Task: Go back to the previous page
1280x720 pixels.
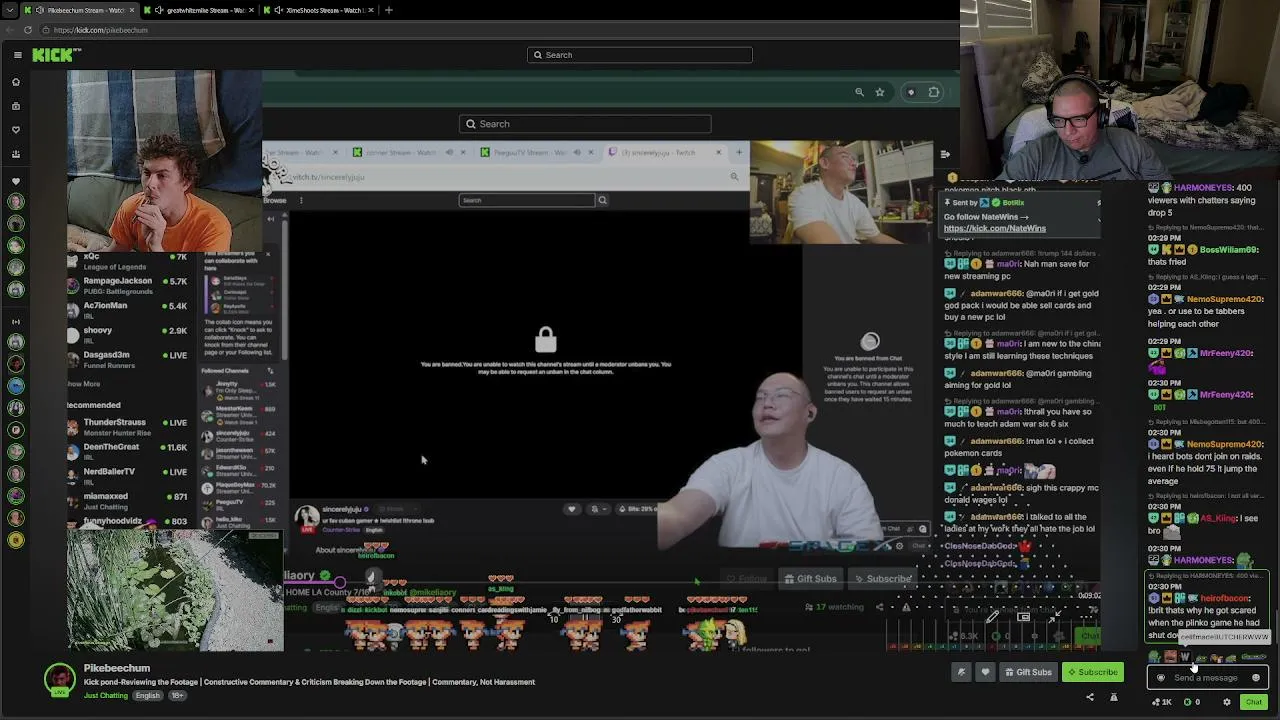Action: click(9, 30)
